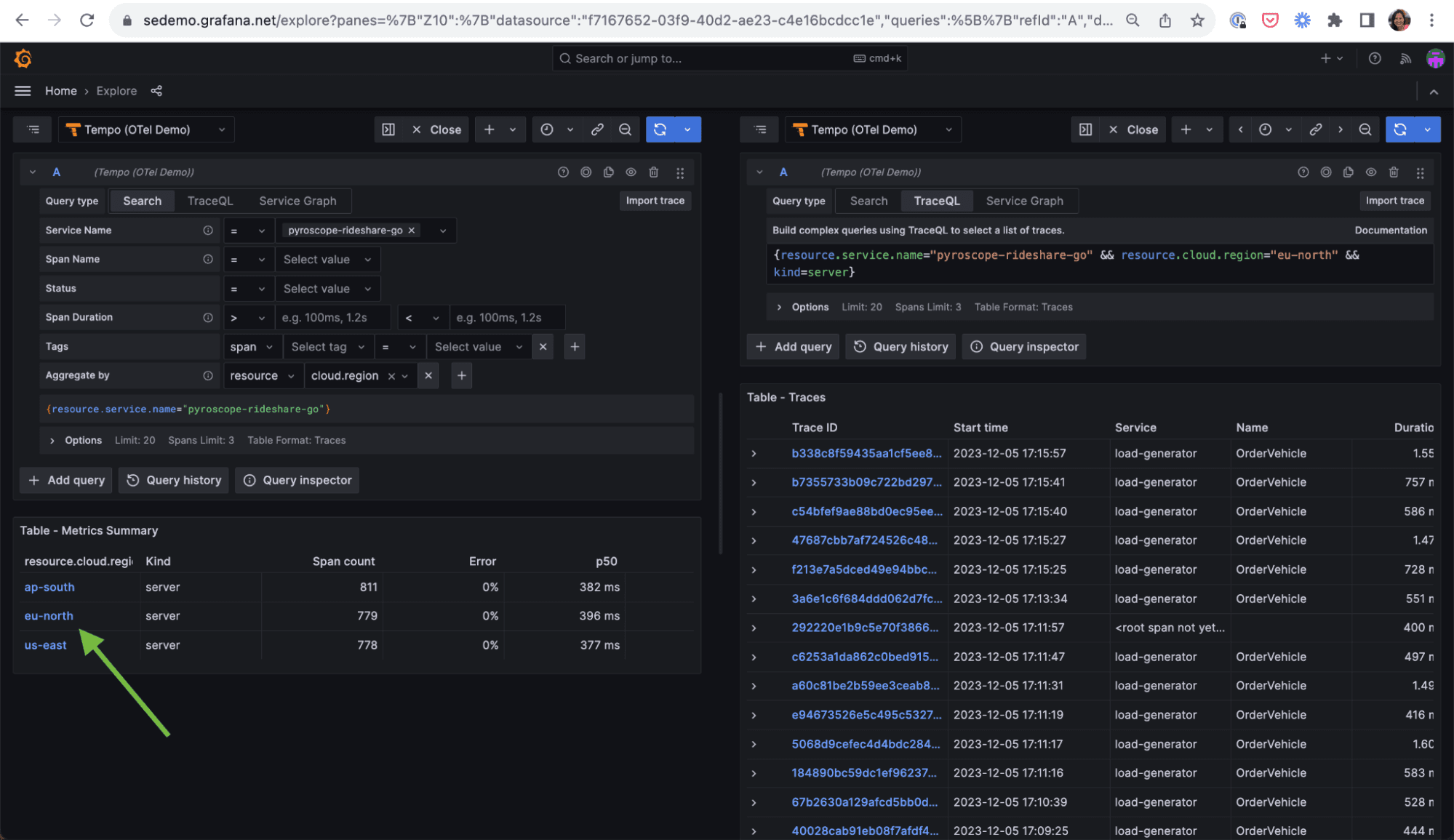Run left query via blue refresh icon
The height and width of the screenshot is (840, 1454).
click(660, 129)
